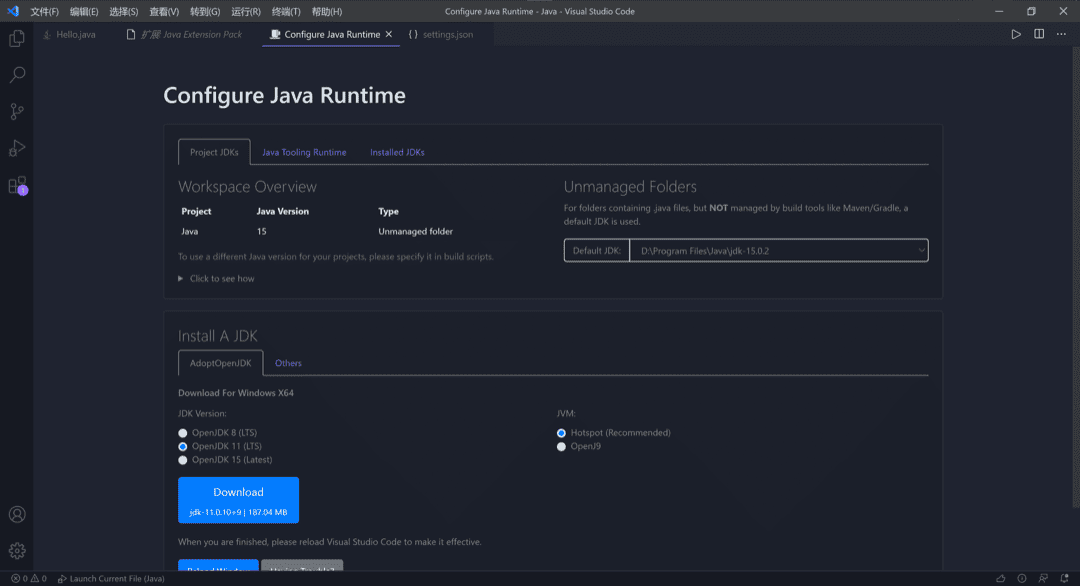The width and height of the screenshot is (1080, 586).
Task: Open the 查看(V) menu
Action: click(164, 12)
